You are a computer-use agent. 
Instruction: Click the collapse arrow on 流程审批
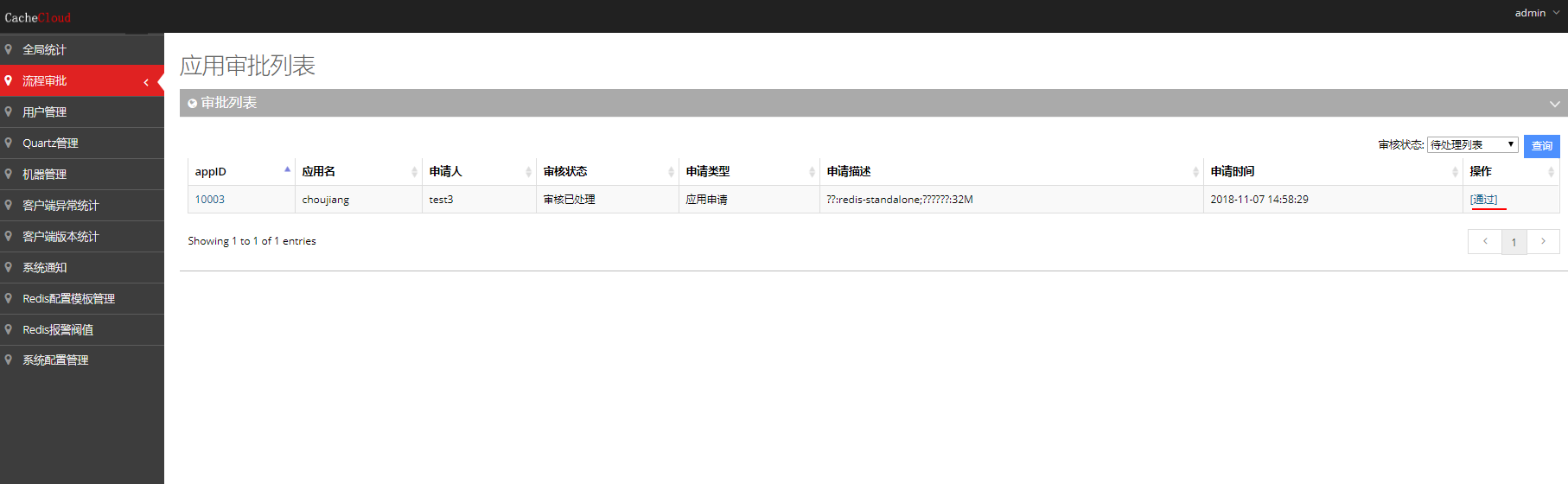click(146, 82)
